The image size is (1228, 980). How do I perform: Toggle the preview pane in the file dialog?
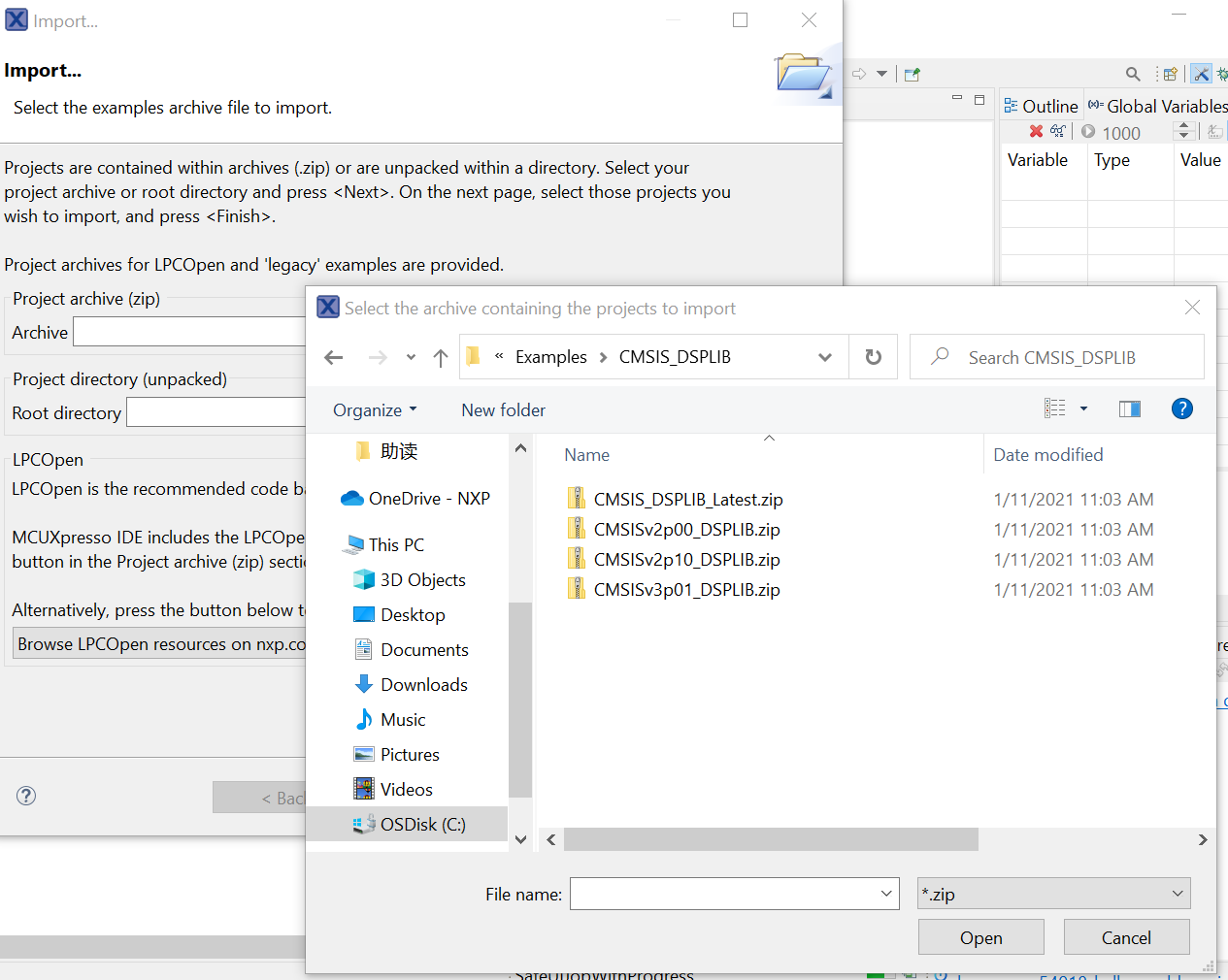[x=1129, y=408]
